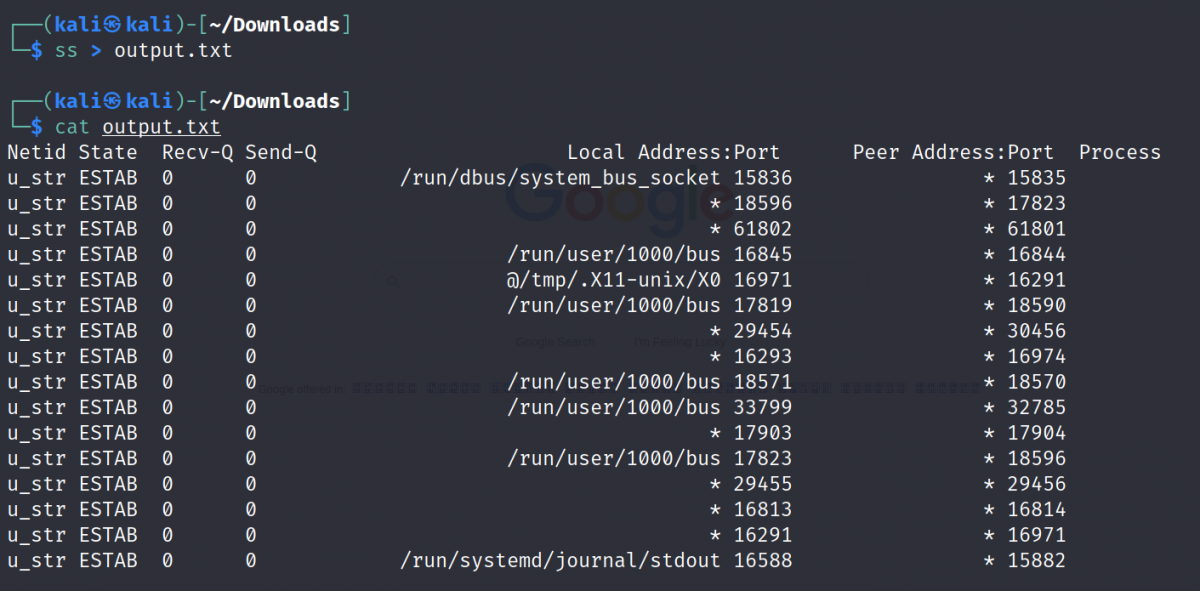The image size is (1200, 591).
Task: Click peer port number 32785
Action: click(x=1036, y=408)
